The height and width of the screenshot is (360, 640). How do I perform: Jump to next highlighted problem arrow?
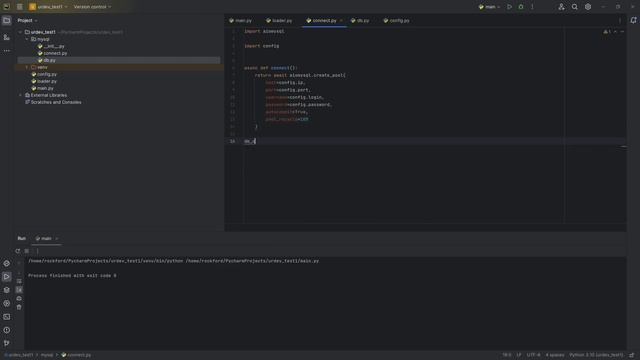tap(622, 31)
